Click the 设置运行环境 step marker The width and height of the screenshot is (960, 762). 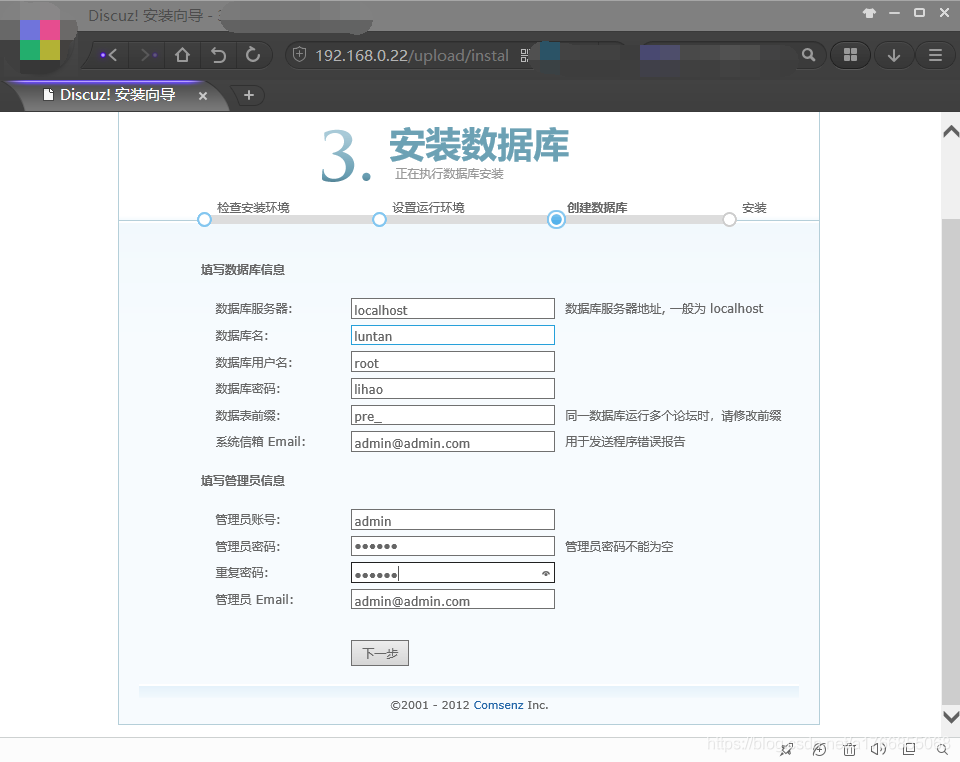click(380, 219)
